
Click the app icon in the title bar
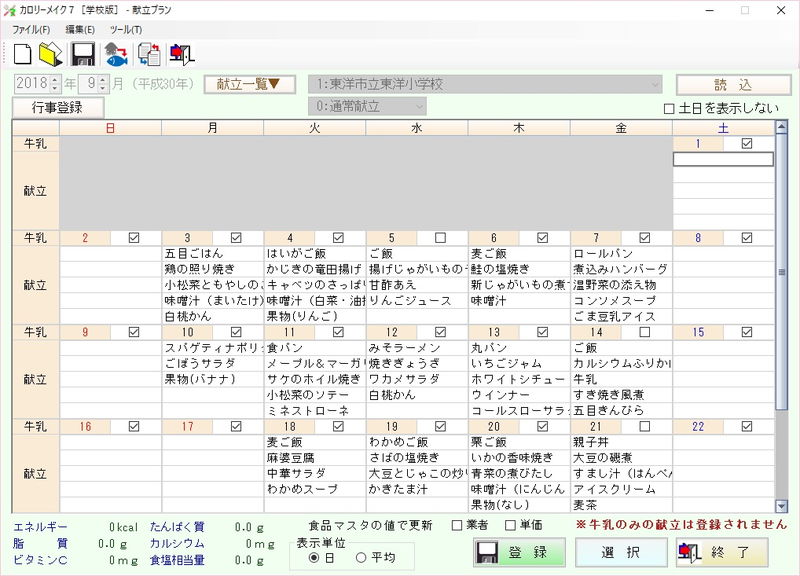coord(9,10)
